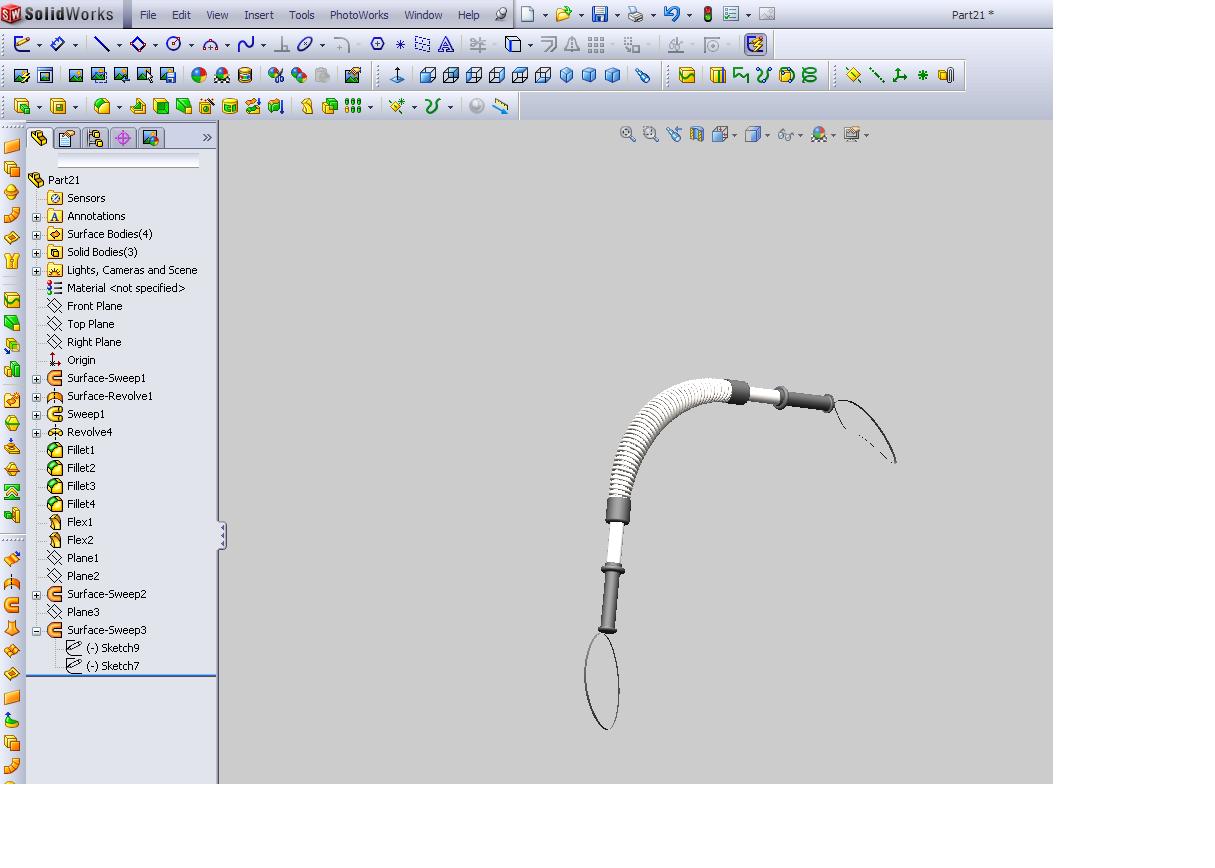1215x868 pixels.
Task: Click the Smart Dimension tool
Action: (58, 44)
